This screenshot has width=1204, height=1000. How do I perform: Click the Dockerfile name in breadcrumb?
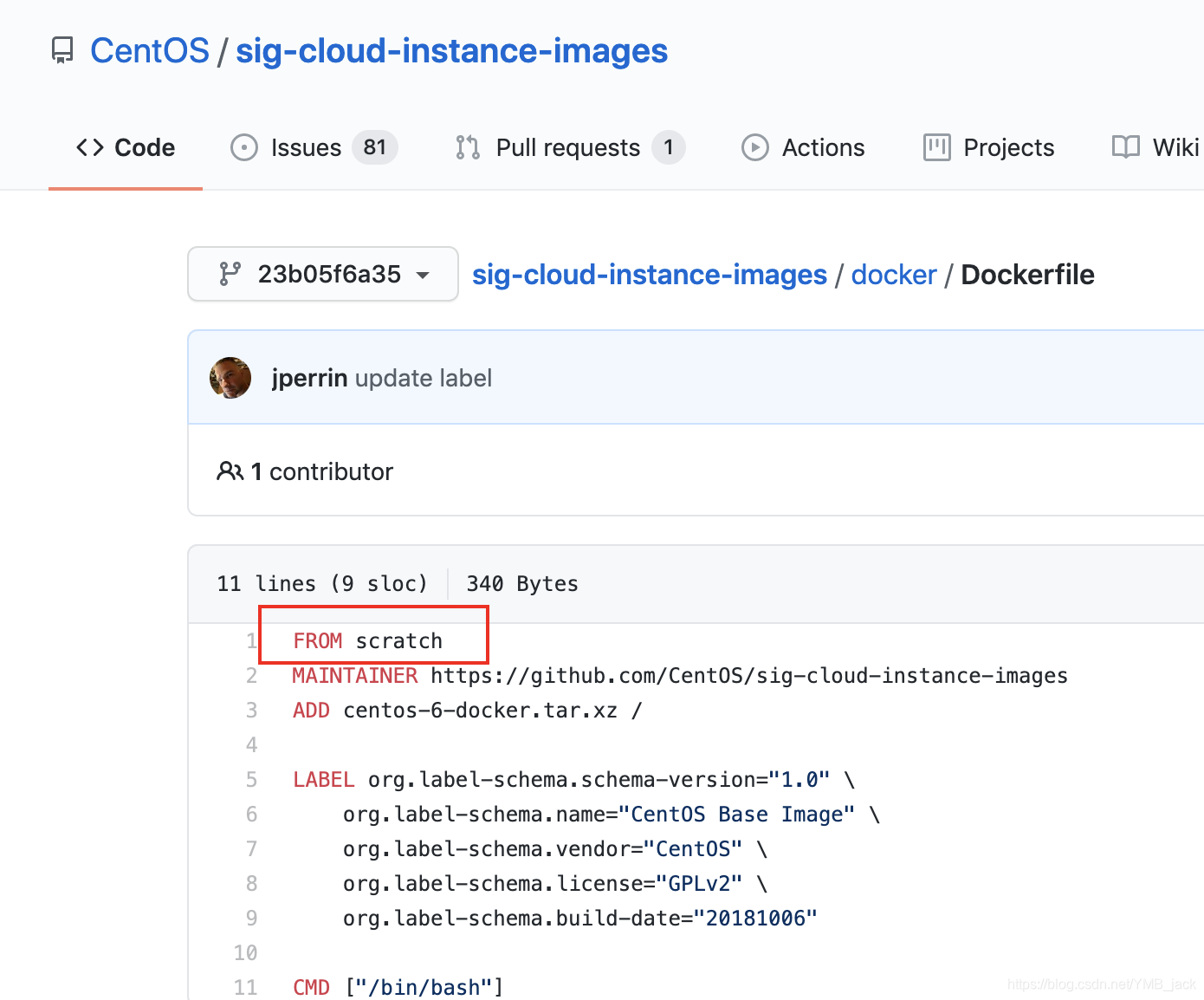pyautogui.click(x=1027, y=275)
